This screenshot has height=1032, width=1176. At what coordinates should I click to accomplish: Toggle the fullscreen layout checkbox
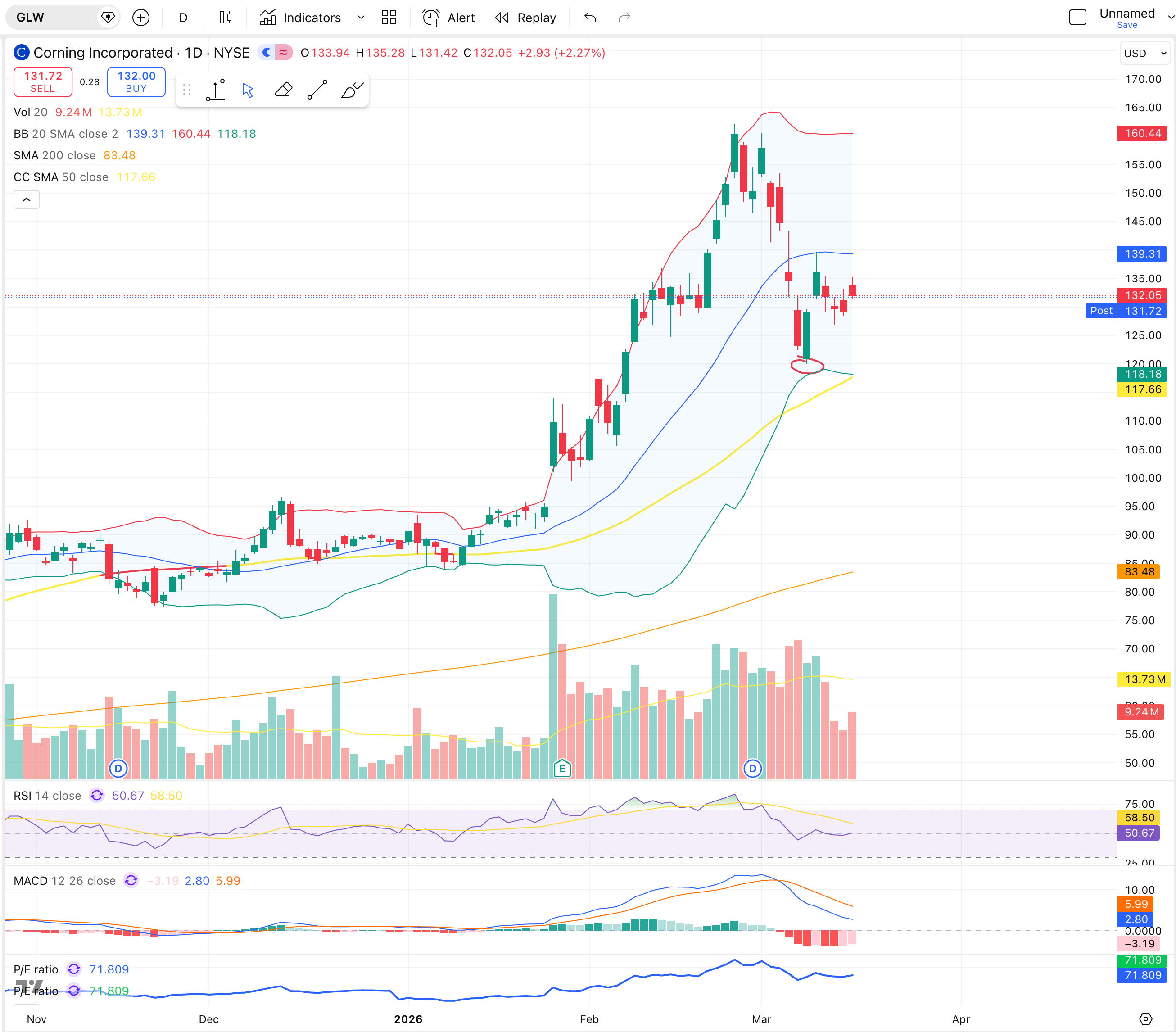tap(1077, 18)
